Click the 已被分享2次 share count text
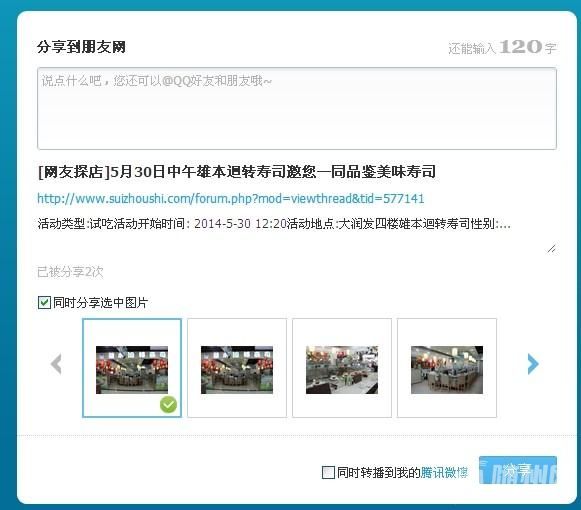581x510 pixels. [70, 272]
